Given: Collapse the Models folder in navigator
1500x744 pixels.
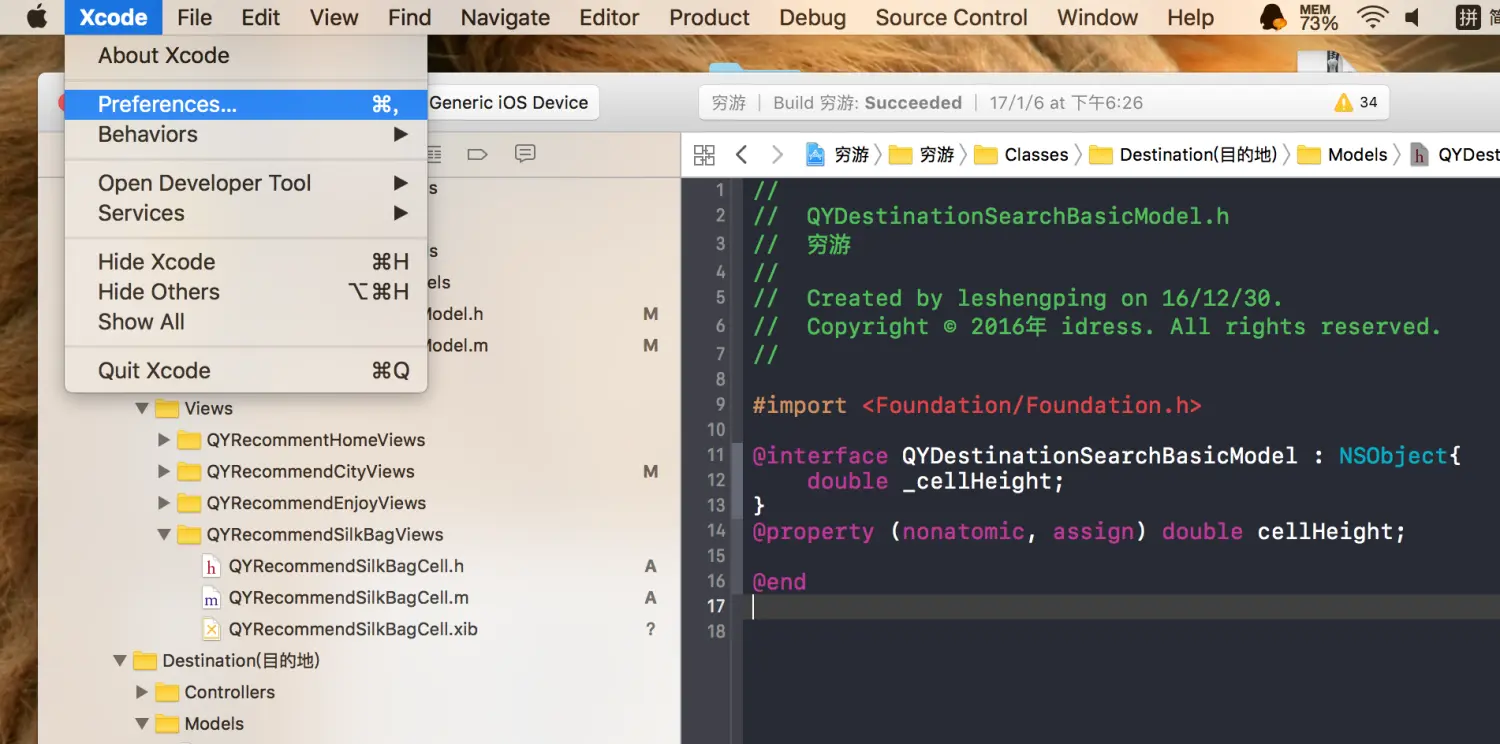Looking at the screenshot, I should (142, 724).
